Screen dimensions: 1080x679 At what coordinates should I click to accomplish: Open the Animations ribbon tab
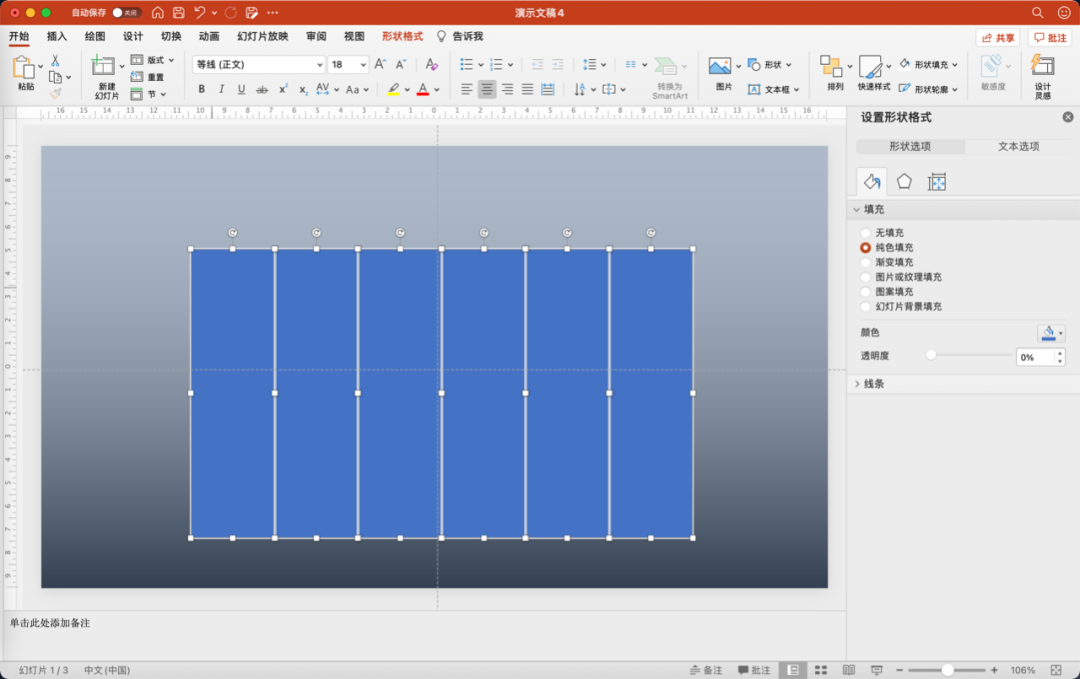[209, 36]
